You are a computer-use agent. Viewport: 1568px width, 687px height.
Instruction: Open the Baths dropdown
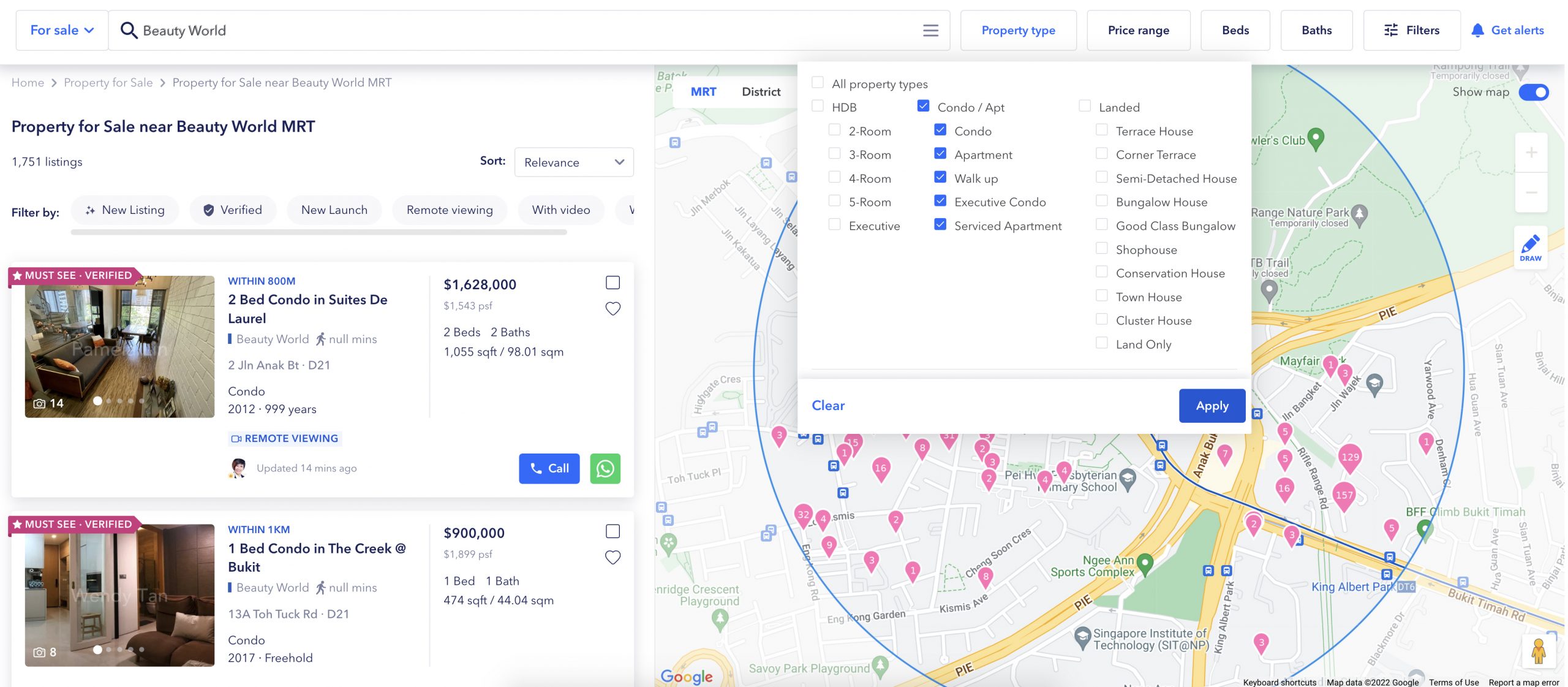pyautogui.click(x=1316, y=30)
